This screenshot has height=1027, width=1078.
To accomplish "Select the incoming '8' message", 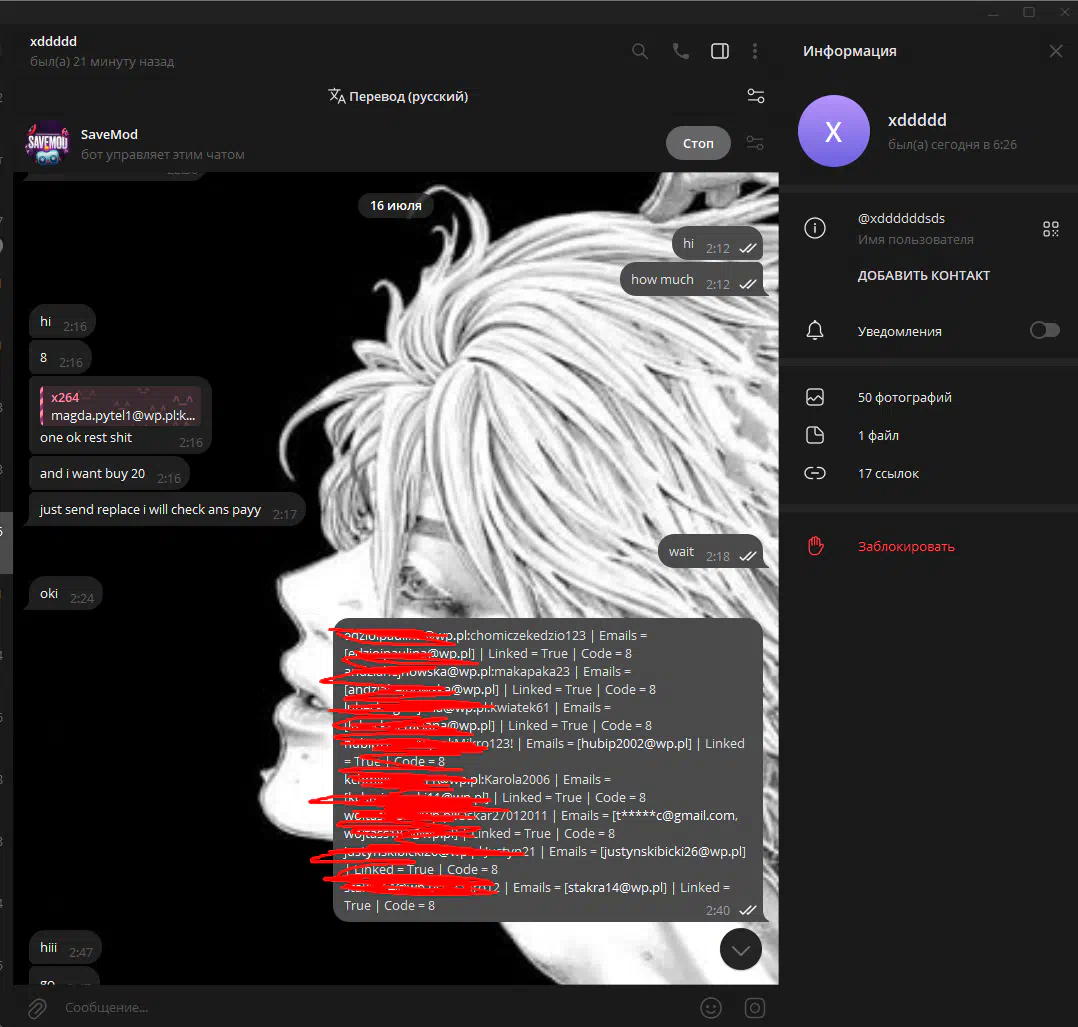I will [60, 358].
